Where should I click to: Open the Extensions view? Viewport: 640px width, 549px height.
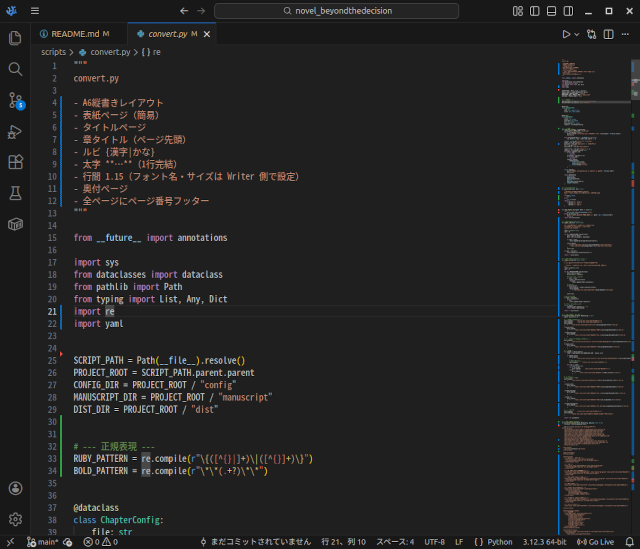point(15,162)
